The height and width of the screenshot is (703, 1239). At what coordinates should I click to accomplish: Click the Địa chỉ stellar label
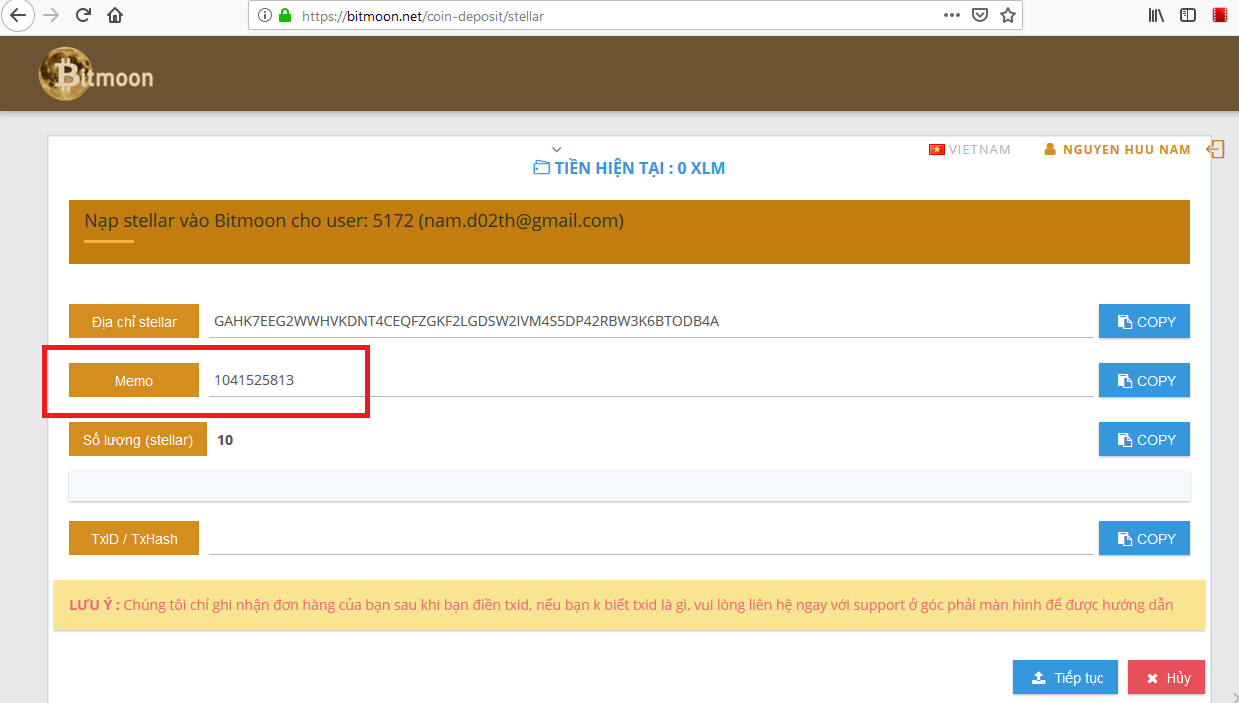point(134,322)
